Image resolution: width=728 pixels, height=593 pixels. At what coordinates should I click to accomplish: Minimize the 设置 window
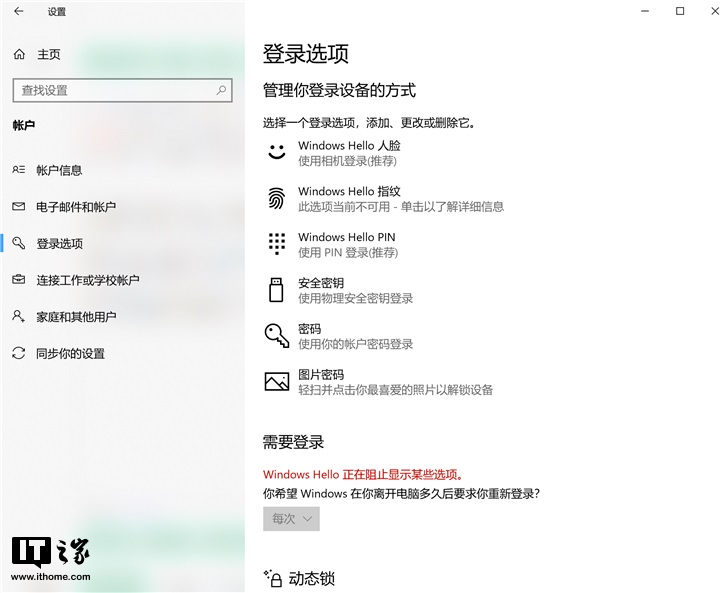[x=645, y=11]
